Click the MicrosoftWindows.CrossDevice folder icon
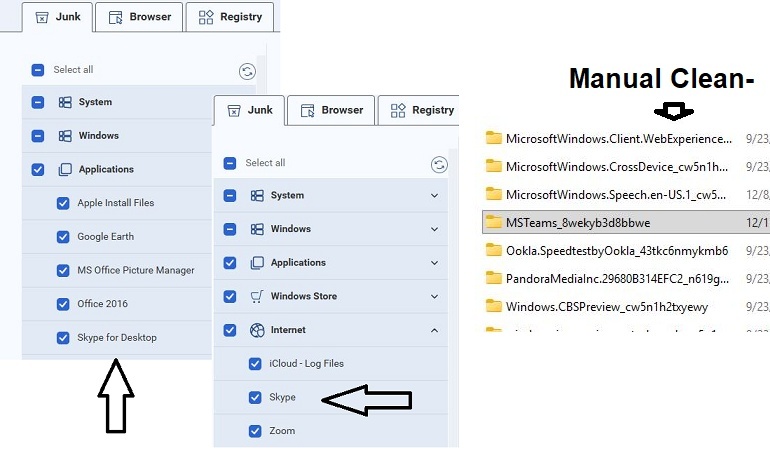The height and width of the screenshot is (453, 770). click(x=494, y=167)
